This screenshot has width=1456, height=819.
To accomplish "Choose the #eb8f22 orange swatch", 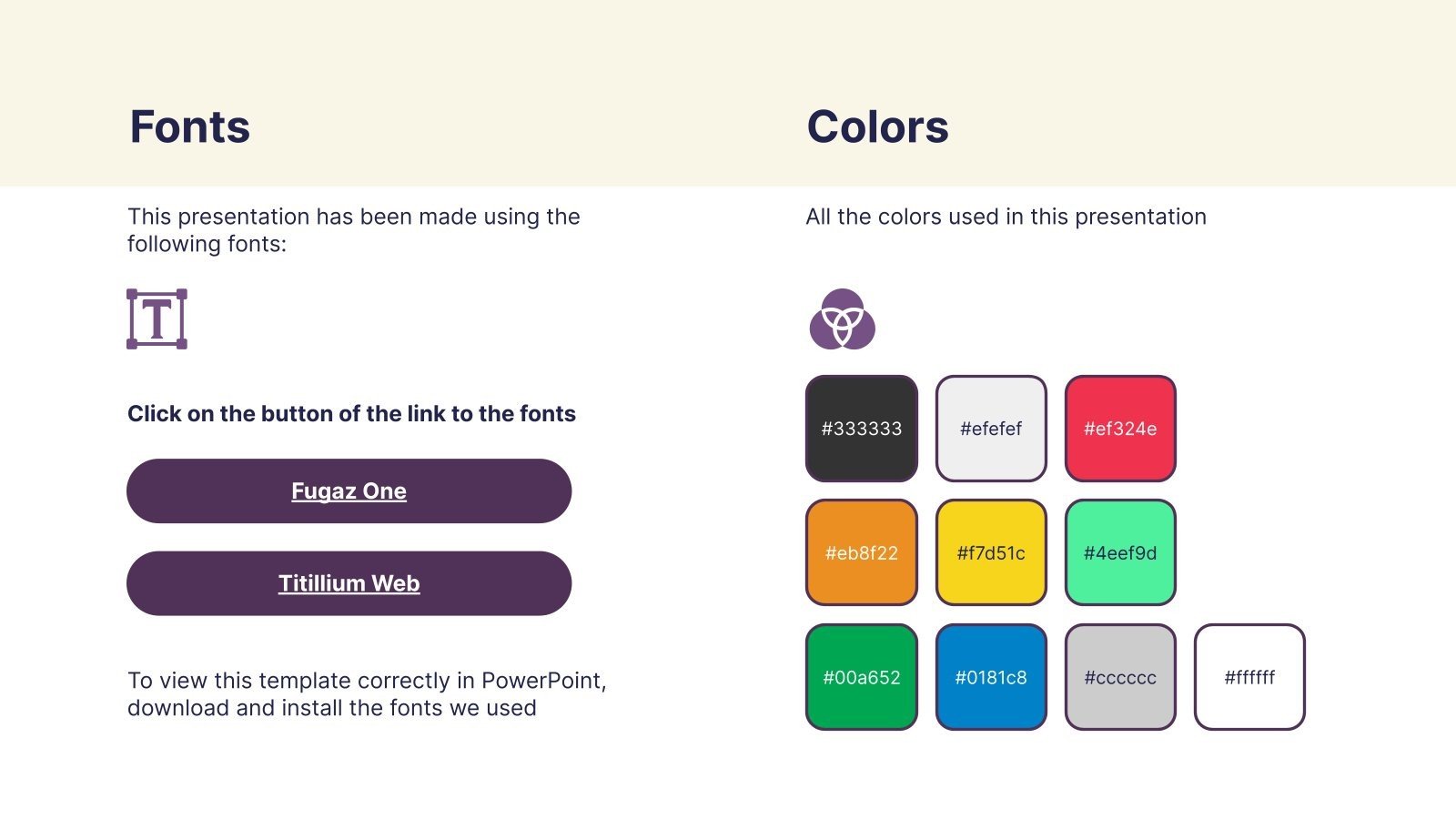I will tap(862, 552).
